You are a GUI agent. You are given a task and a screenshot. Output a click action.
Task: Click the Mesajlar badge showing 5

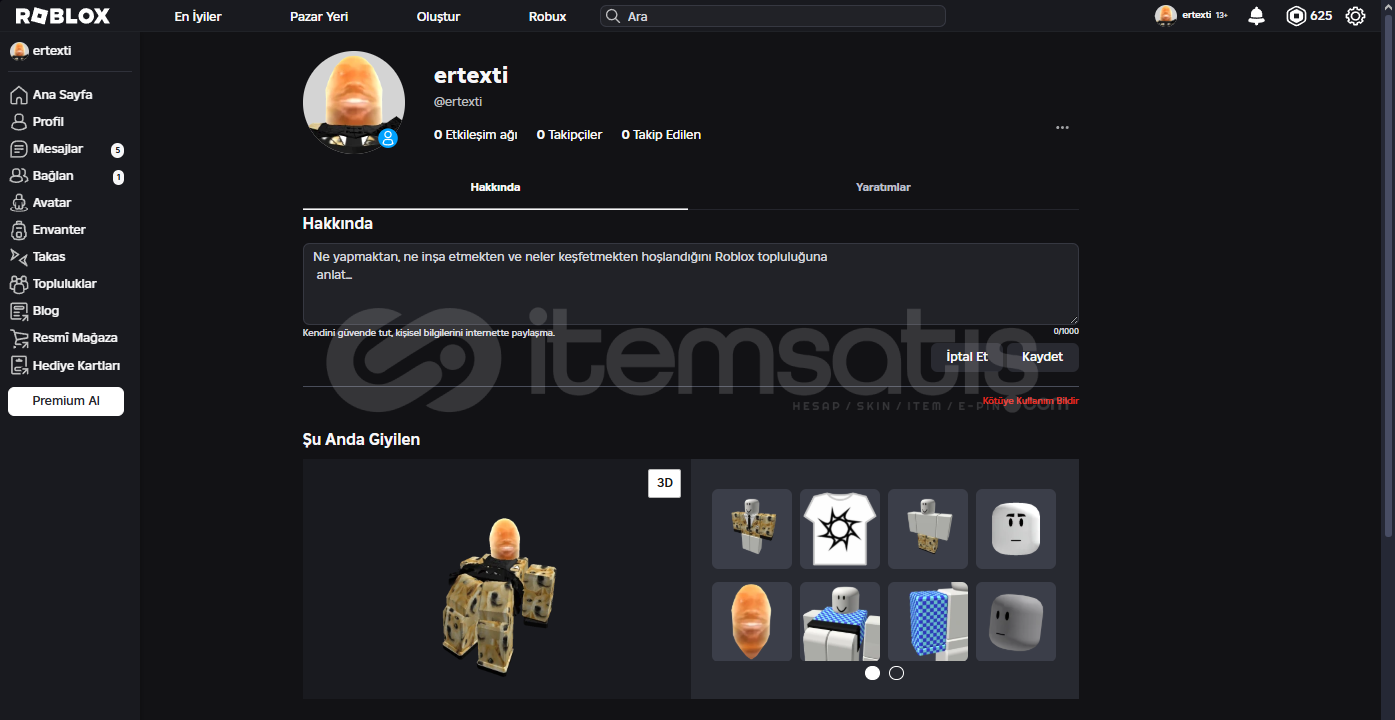118,151
